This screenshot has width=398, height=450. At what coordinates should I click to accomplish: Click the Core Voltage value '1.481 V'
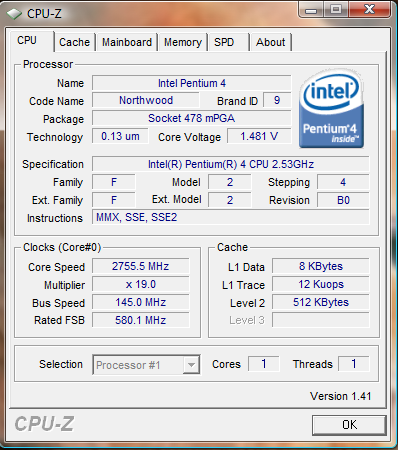click(x=259, y=136)
